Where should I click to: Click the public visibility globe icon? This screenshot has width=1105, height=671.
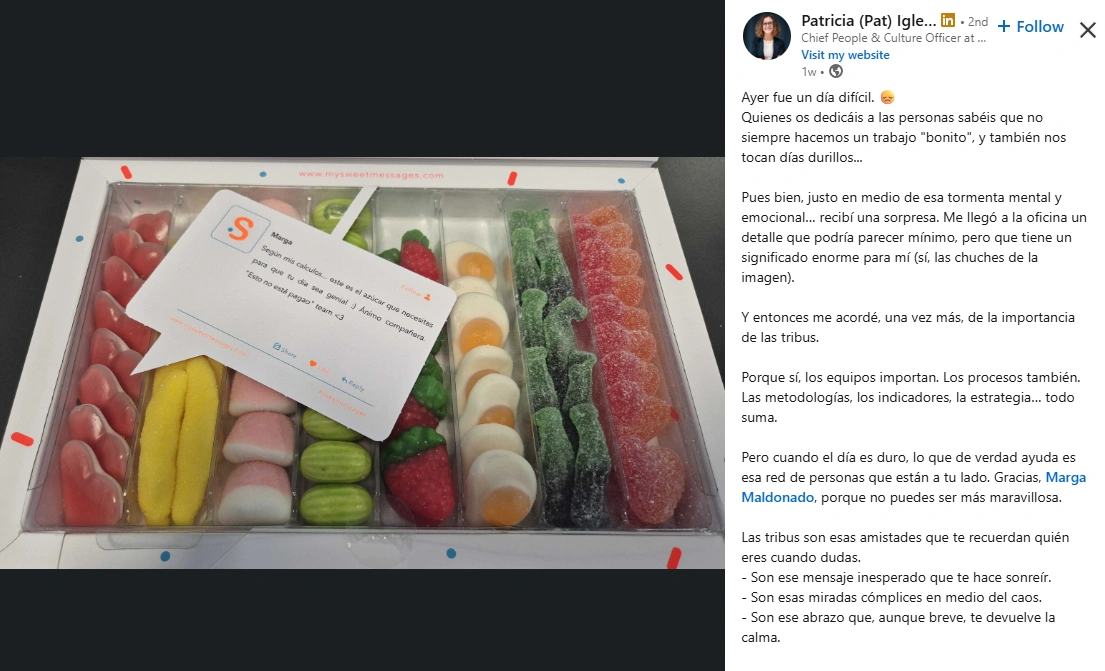coord(836,71)
